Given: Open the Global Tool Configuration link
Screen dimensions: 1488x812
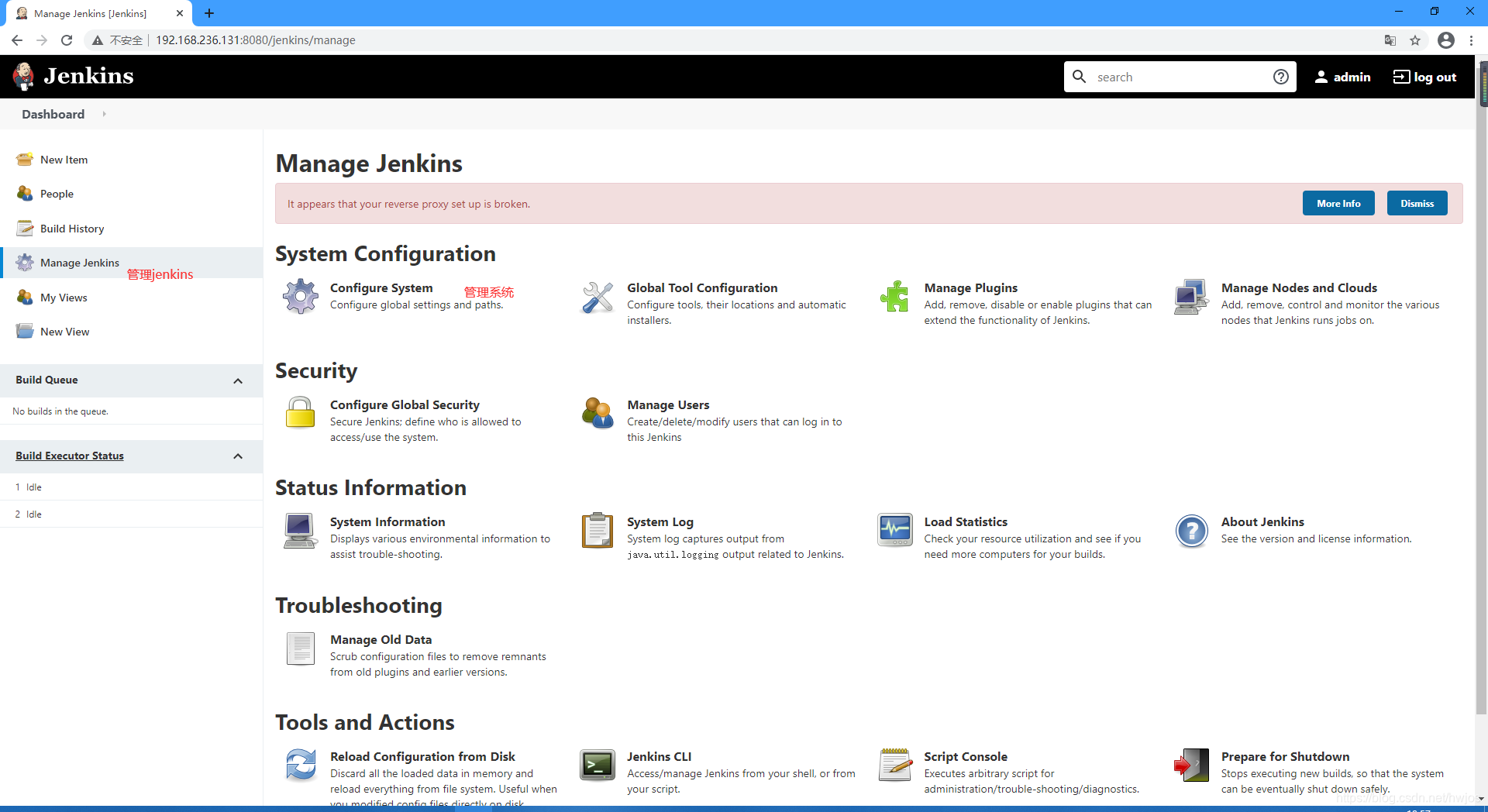Looking at the screenshot, I should pyautogui.click(x=702, y=287).
